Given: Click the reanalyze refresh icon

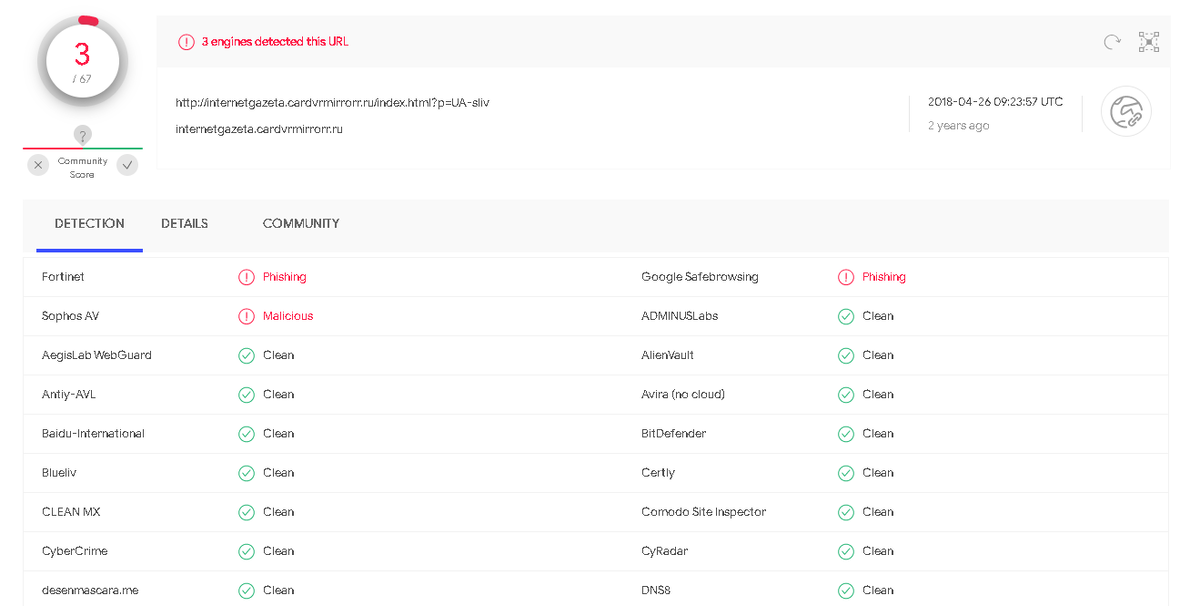Looking at the screenshot, I should coord(1112,42).
